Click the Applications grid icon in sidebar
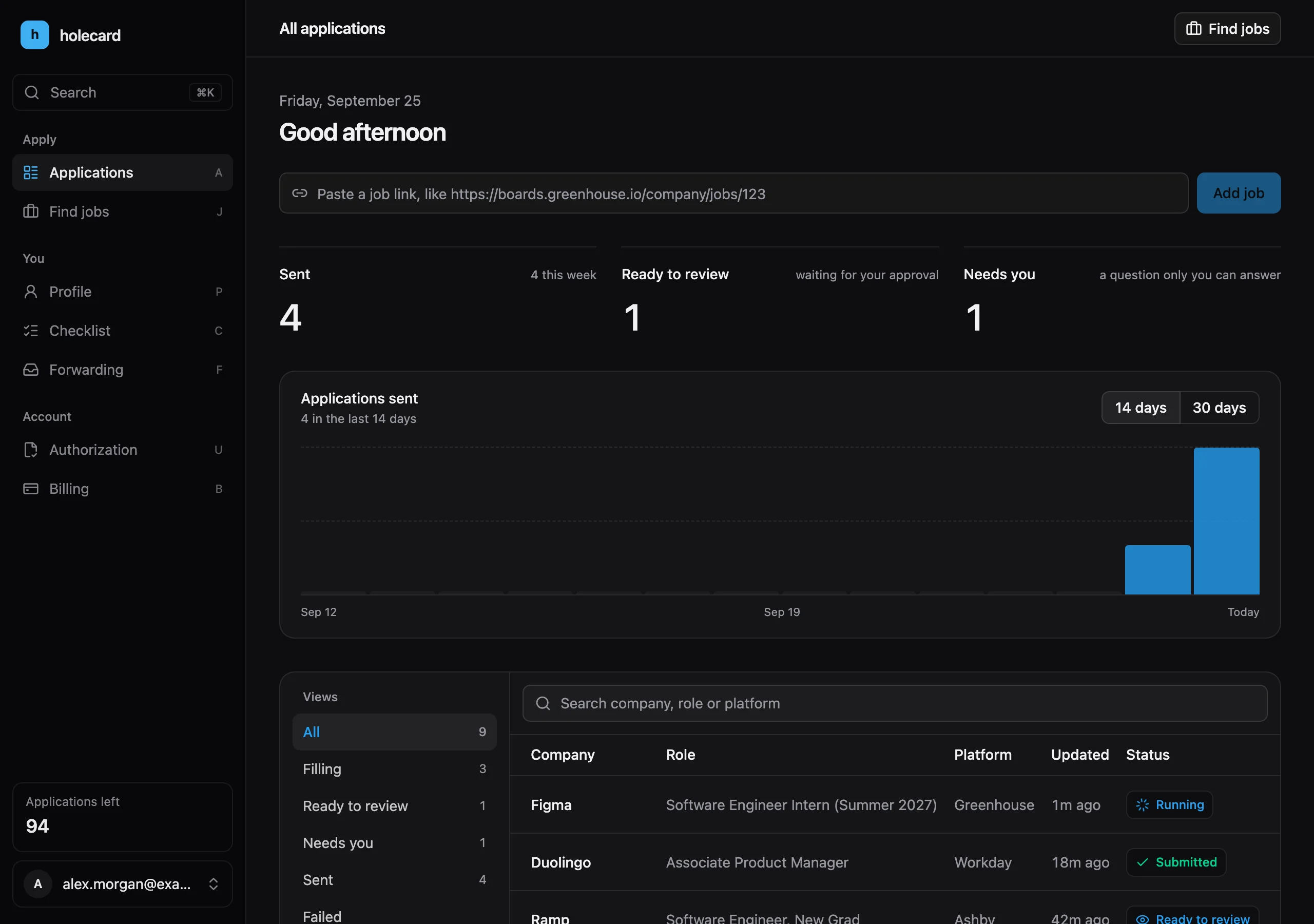1314x924 pixels. coord(31,172)
